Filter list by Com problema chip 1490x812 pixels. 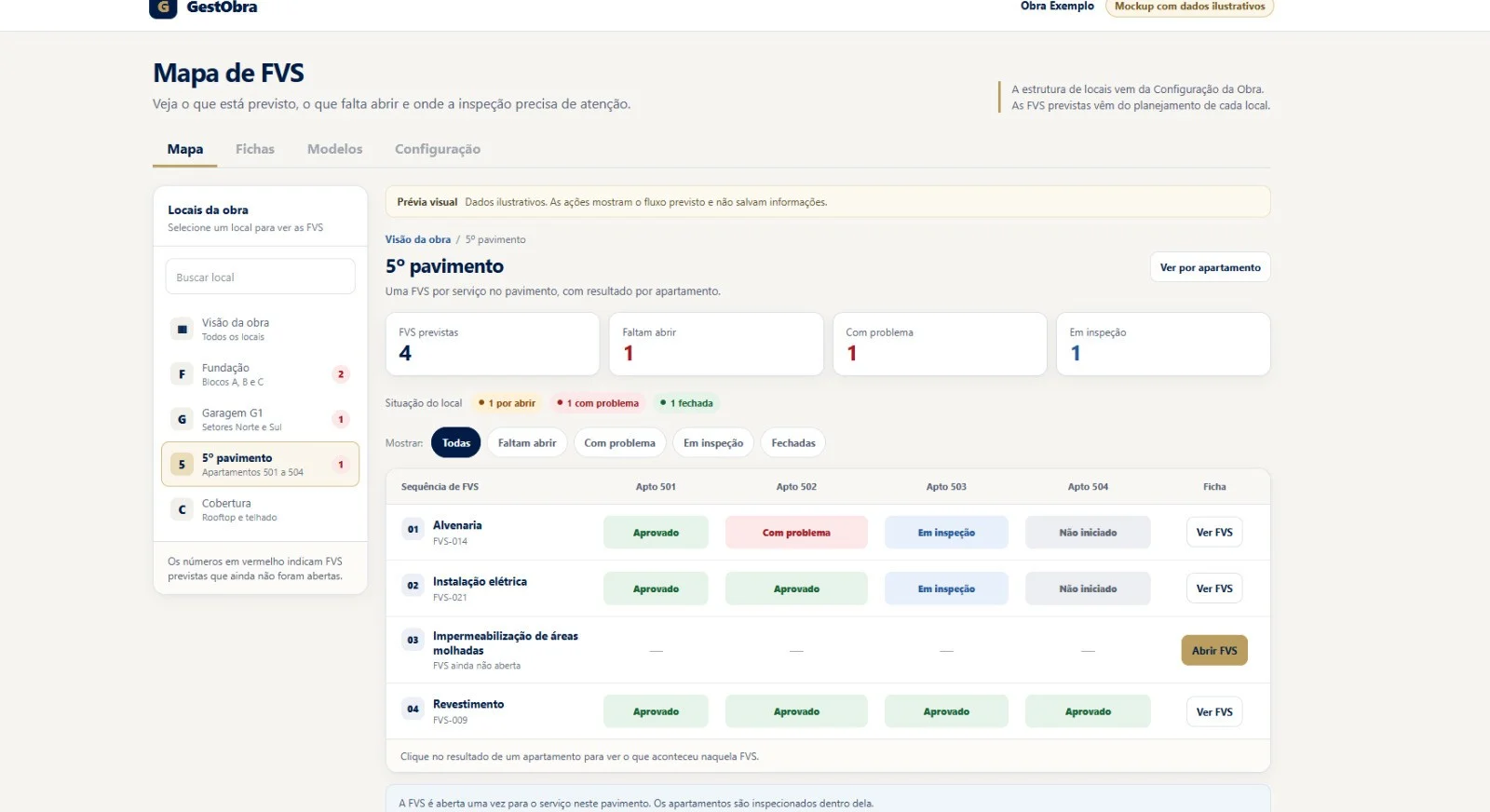coord(620,443)
